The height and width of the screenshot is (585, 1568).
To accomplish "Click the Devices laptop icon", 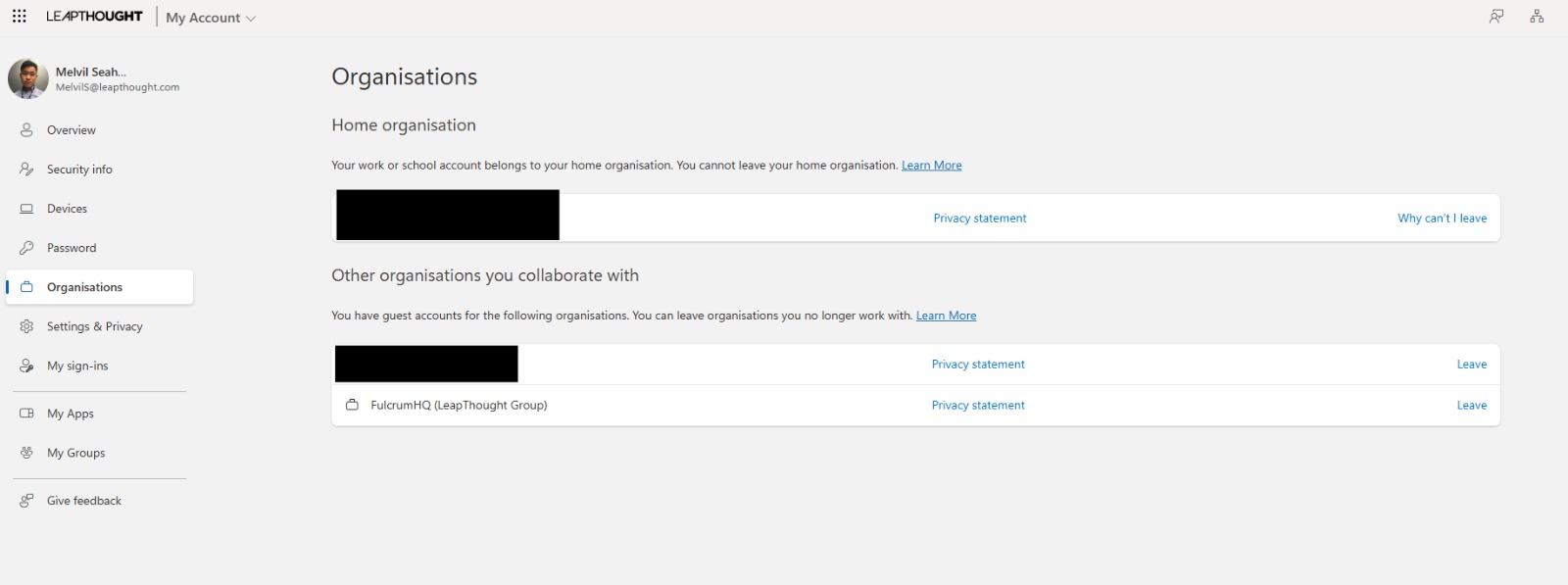I will [x=26, y=209].
